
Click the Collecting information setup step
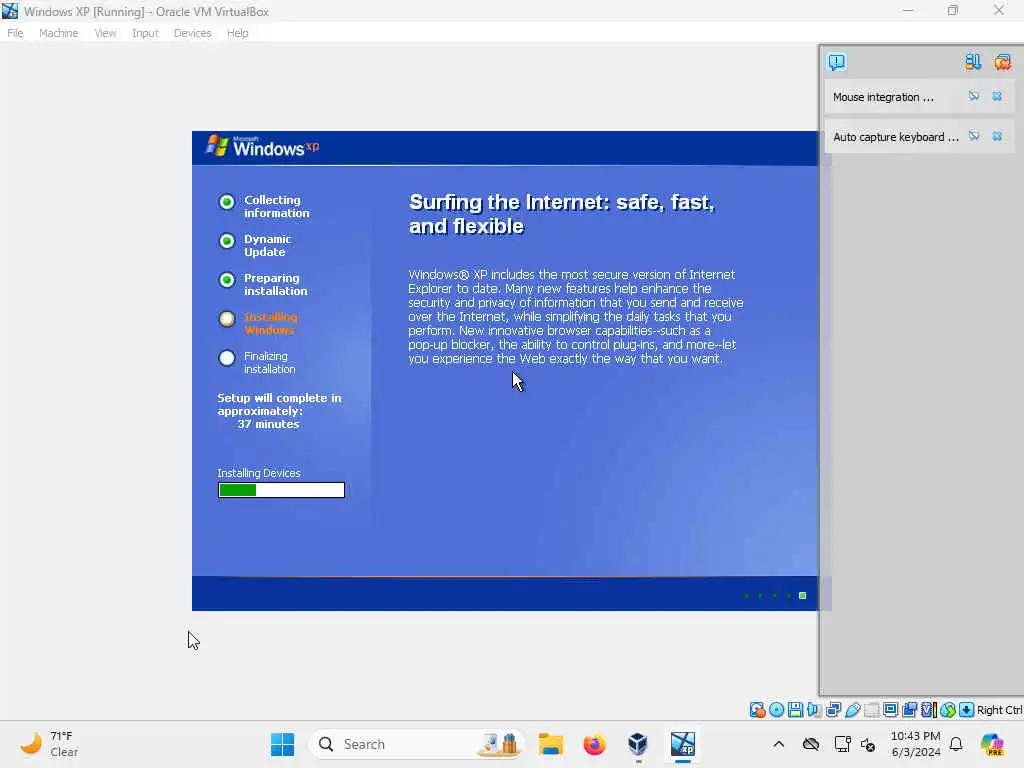[x=264, y=206]
